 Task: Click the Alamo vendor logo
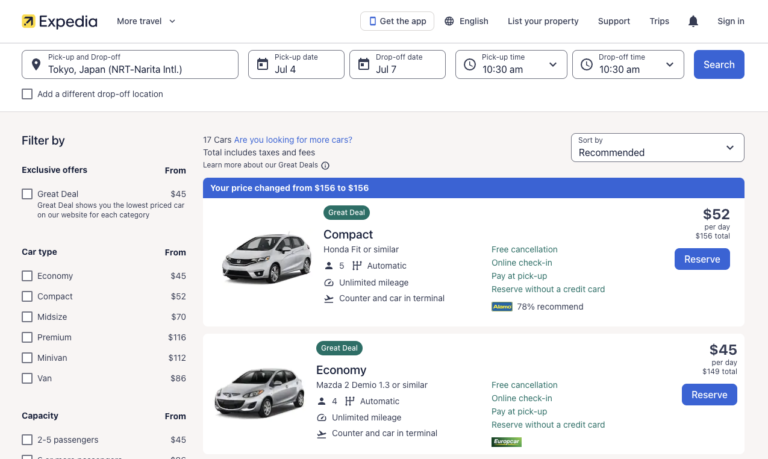502,307
